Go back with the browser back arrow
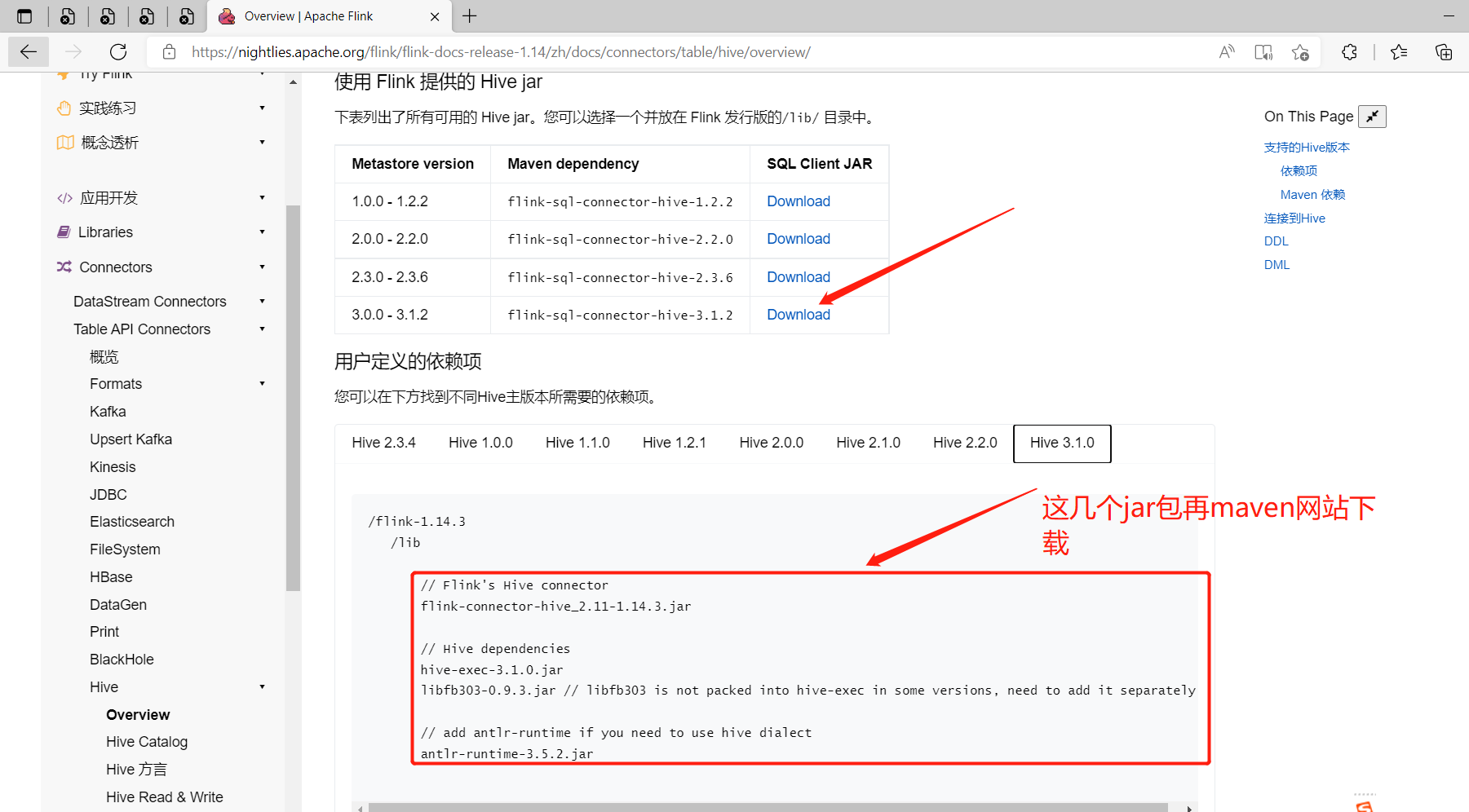This screenshot has height=812, width=1469. 29,52
